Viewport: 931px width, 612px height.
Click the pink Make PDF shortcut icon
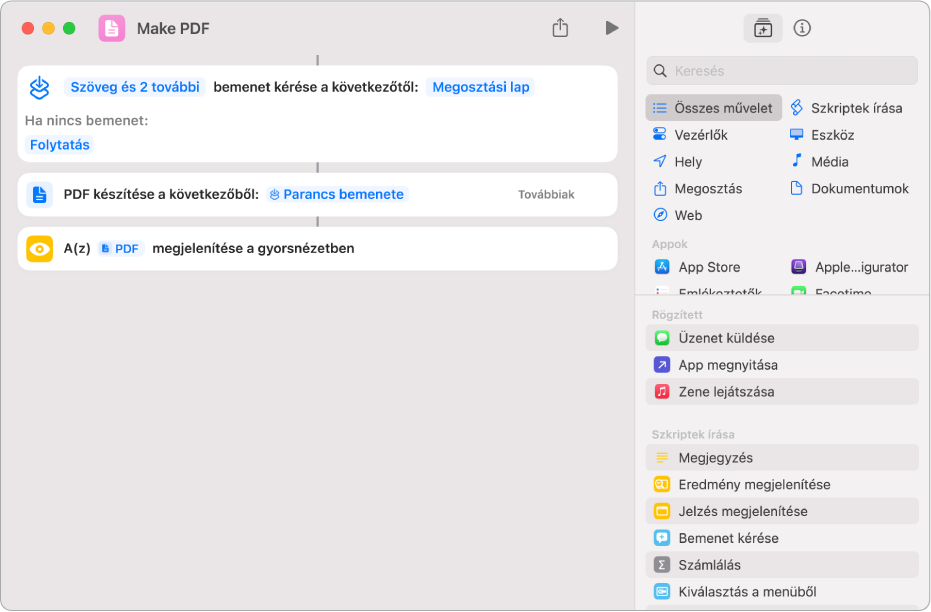[112, 28]
